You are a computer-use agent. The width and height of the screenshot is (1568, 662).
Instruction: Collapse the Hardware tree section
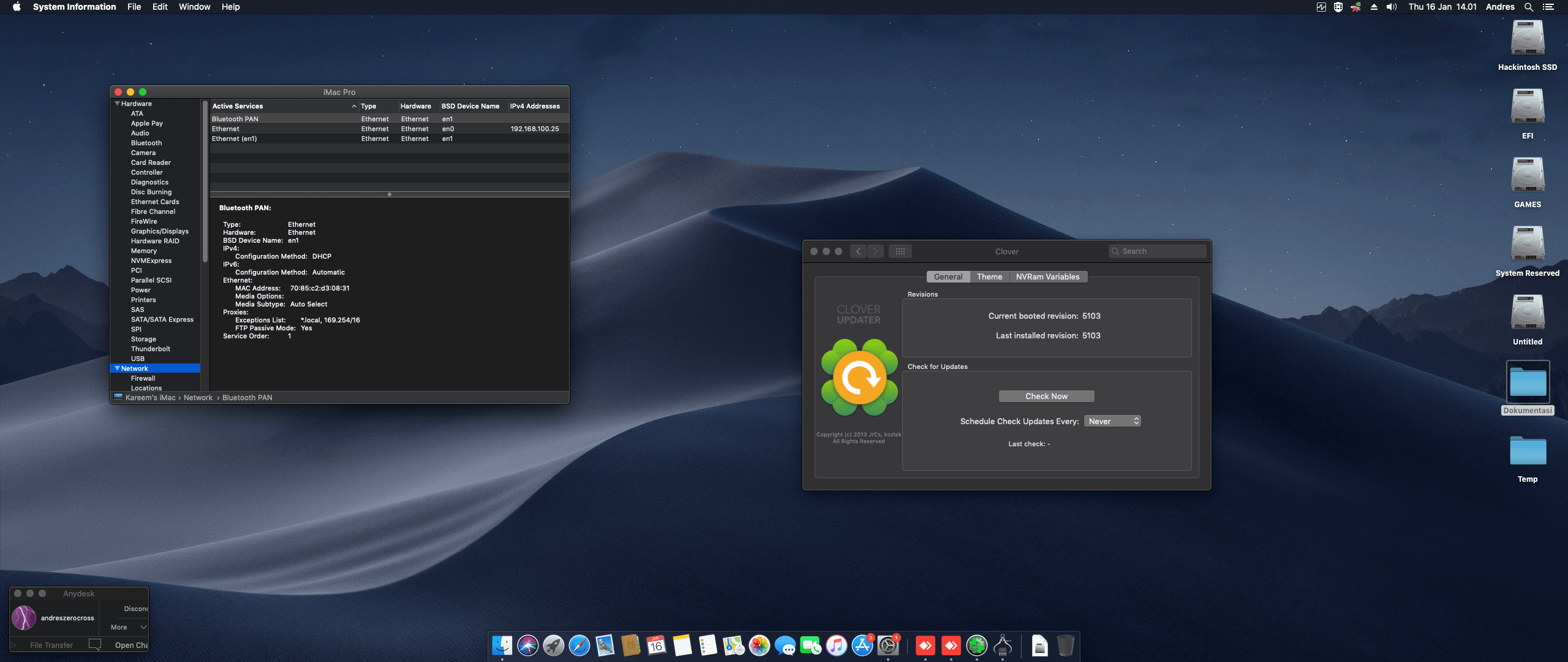click(x=117, y=104)
